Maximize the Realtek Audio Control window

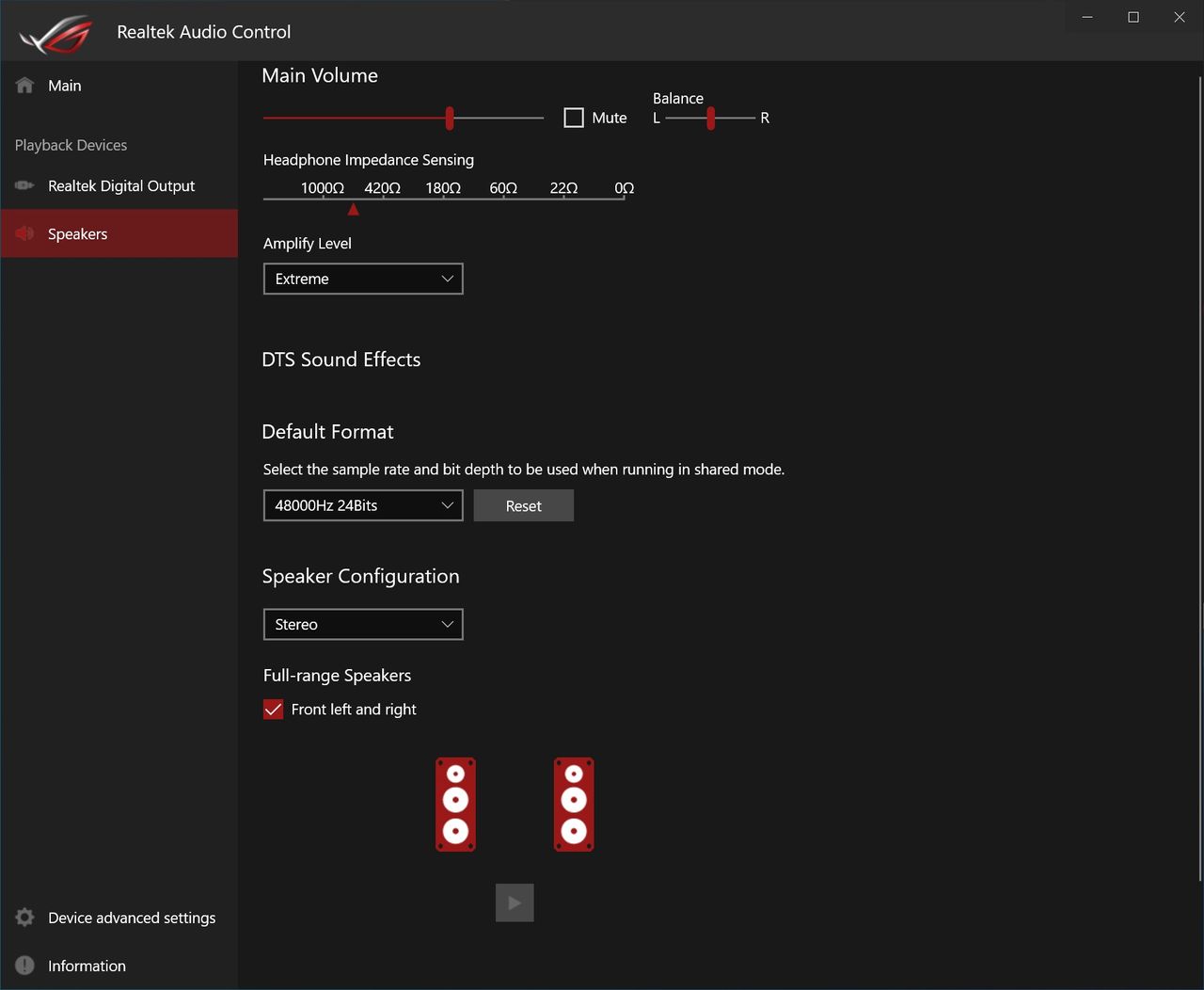1133,17
